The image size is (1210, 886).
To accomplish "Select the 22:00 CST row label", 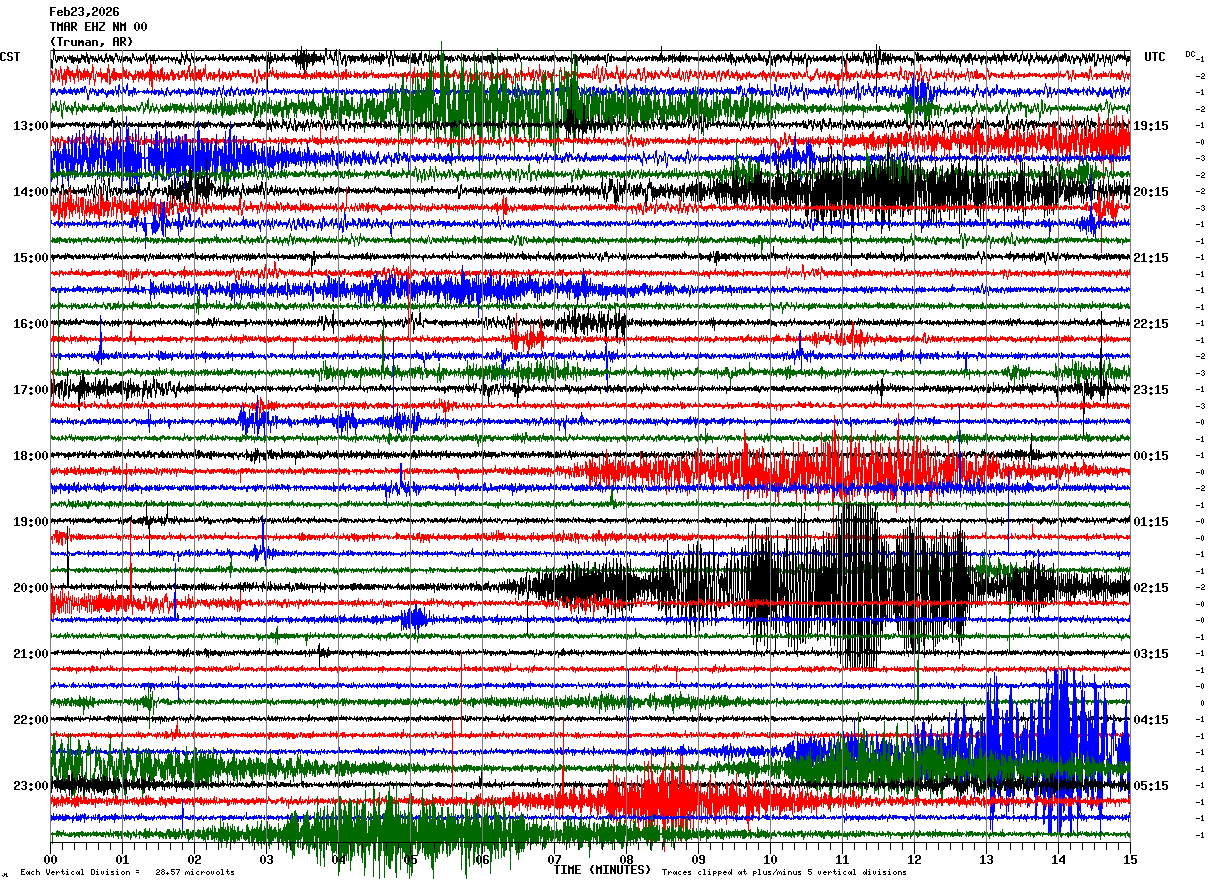I will pos(31,720).
